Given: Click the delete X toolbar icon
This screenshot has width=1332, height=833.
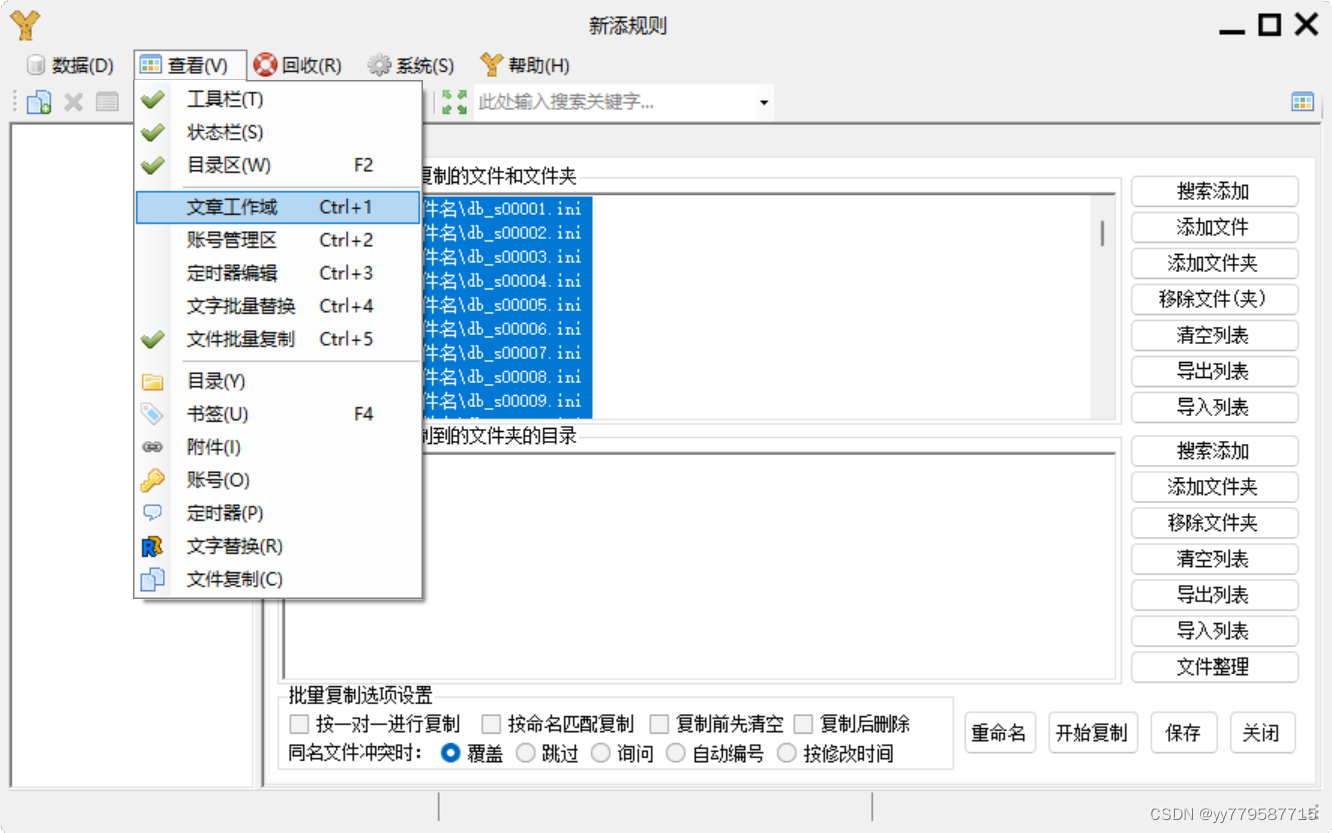Looking at the screenshot, I should click(x=73, y=101).
